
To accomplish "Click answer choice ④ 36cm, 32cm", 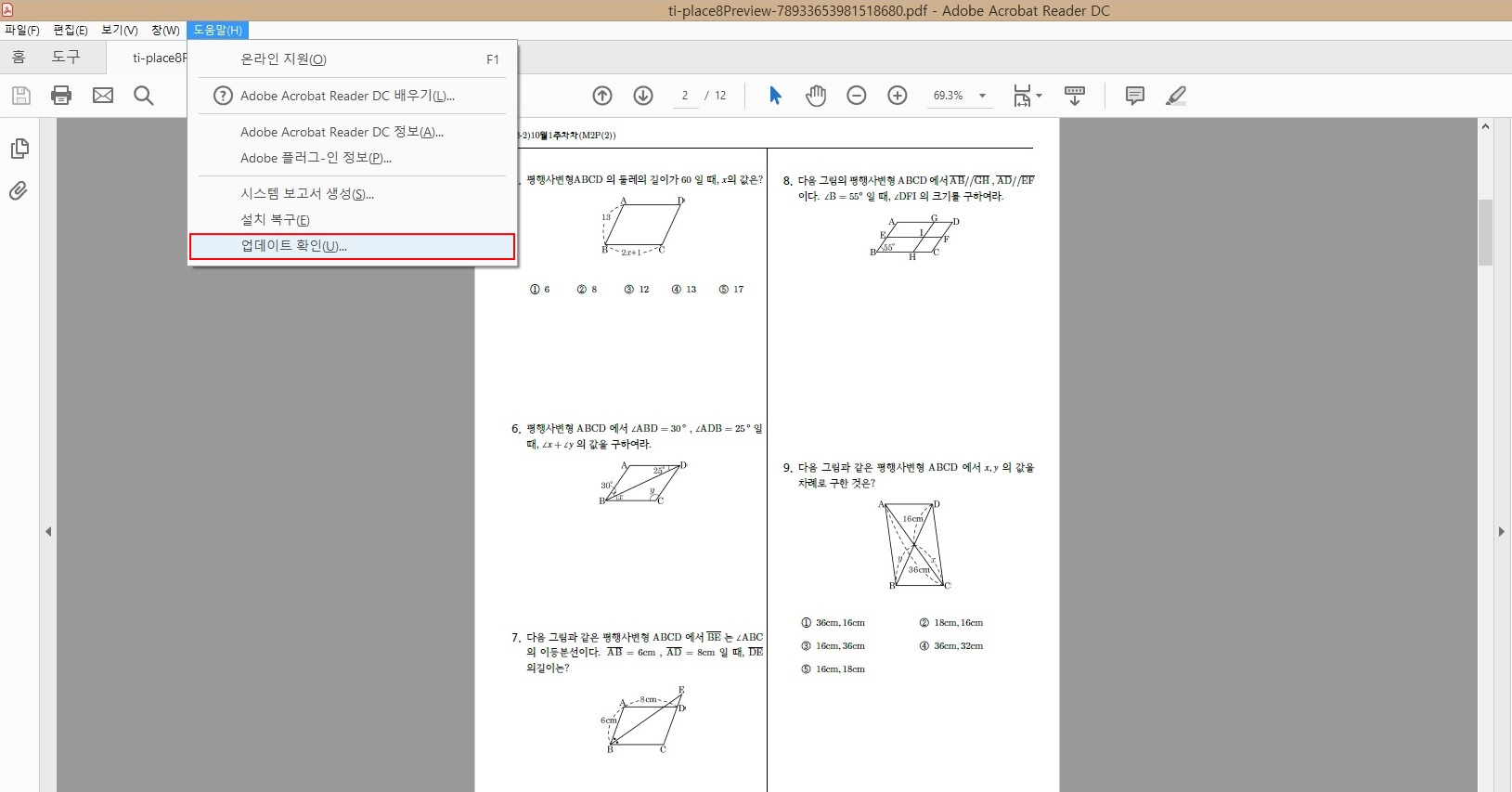I will point(950,646).
